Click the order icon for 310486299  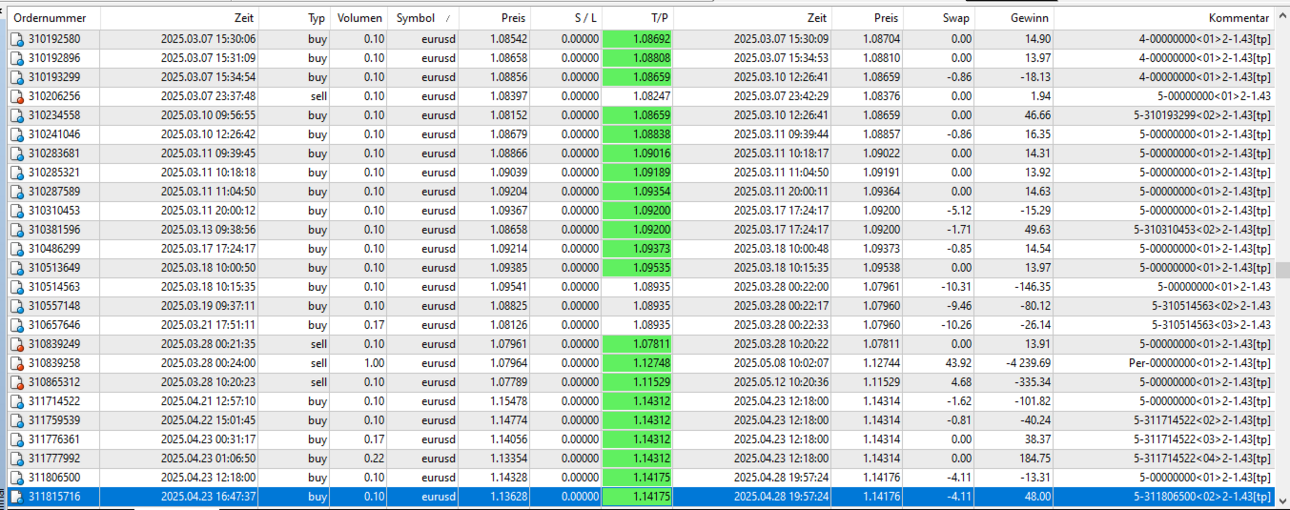(x=17, y=248)
